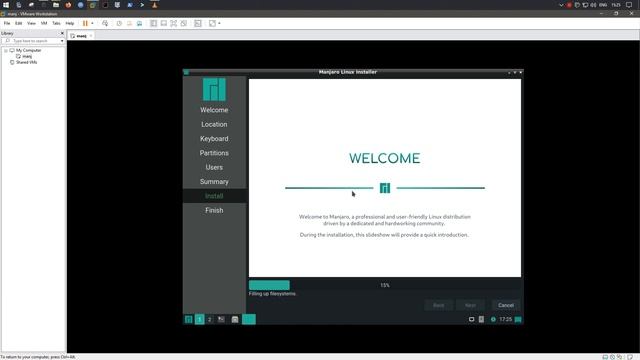The image size is (640, 360).
Task: Click the Location step in installer sidebar
Action: coord(214,124)
